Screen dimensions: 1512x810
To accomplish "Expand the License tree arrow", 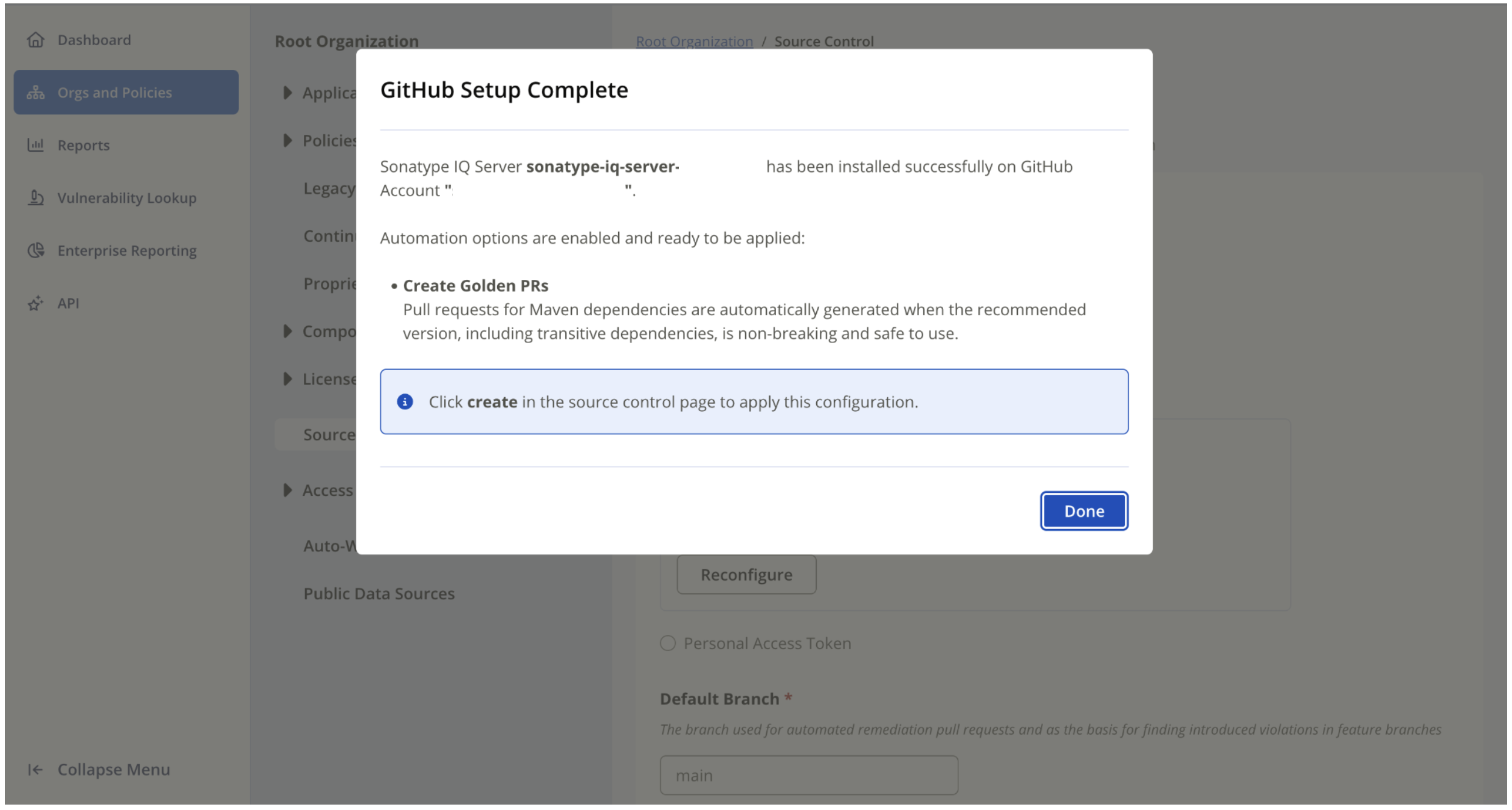I will [287, 379].
